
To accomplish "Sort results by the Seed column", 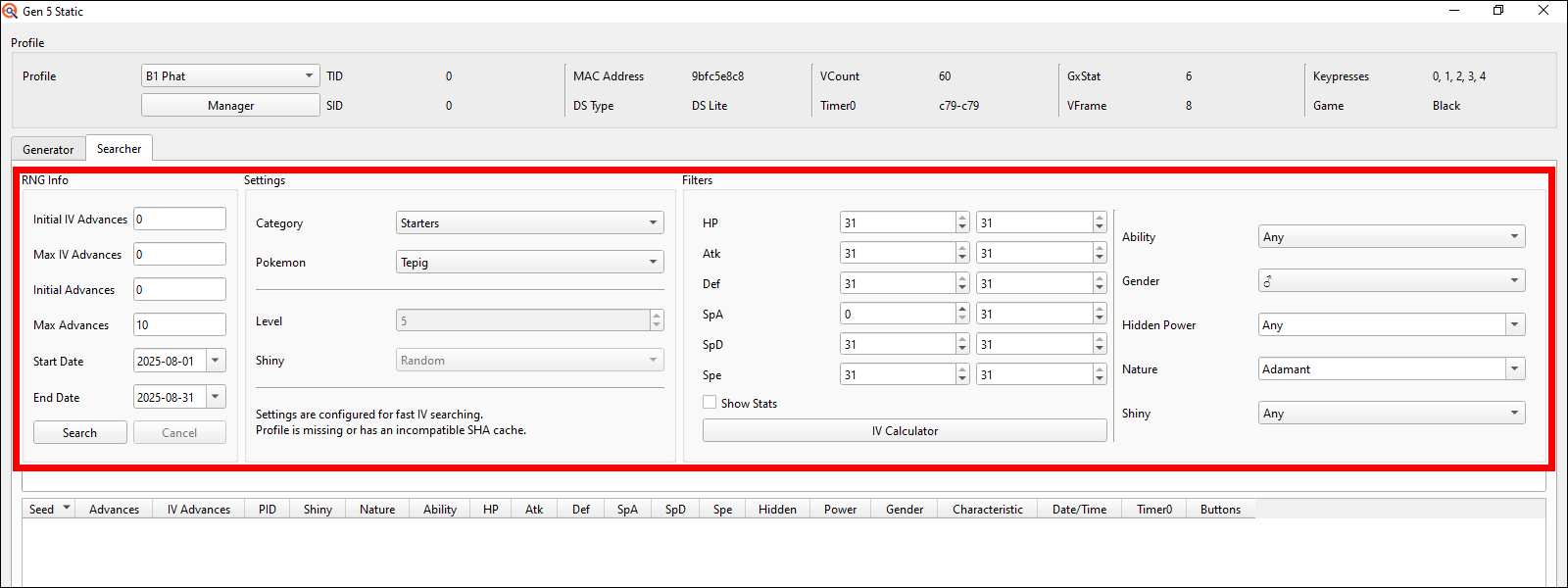I will click(49, 509).
